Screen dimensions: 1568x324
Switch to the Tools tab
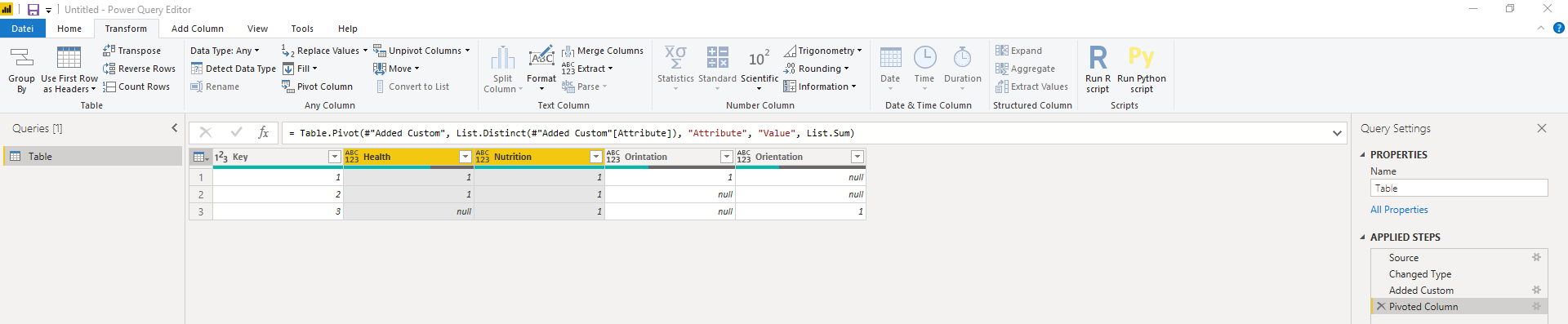(x=302, y=29)
